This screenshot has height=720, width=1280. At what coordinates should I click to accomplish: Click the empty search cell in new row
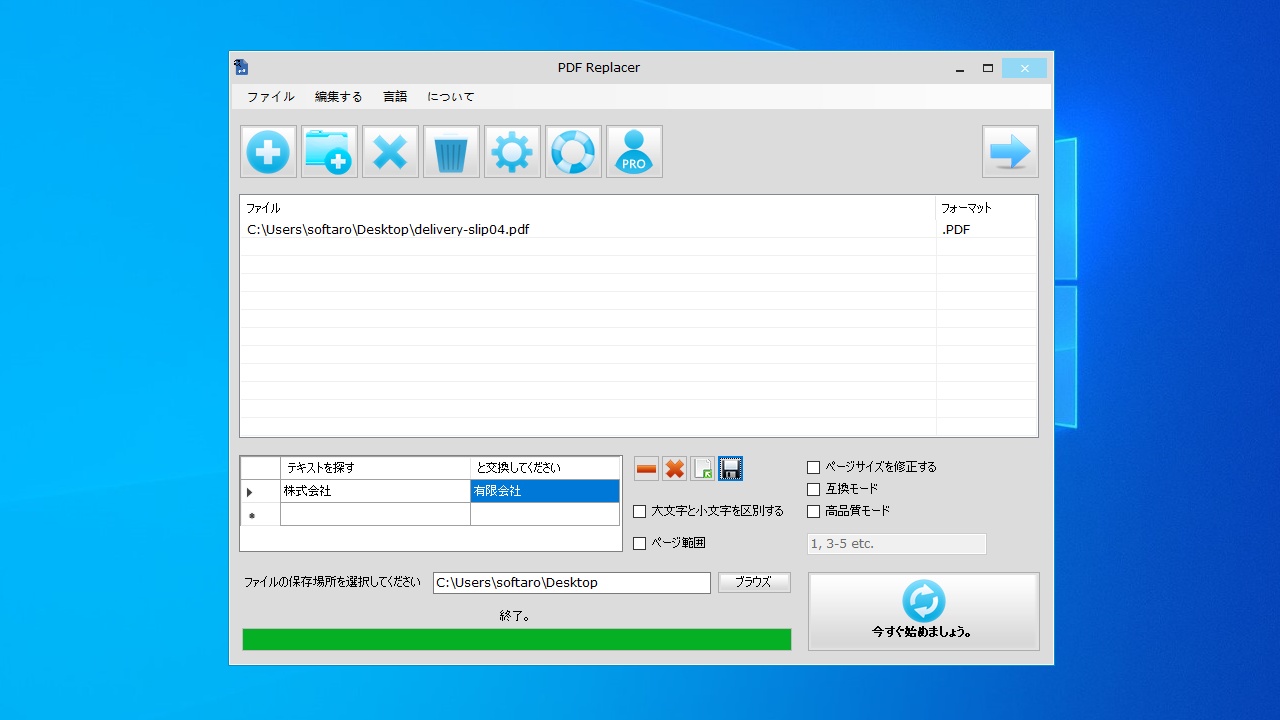point(375,514)
